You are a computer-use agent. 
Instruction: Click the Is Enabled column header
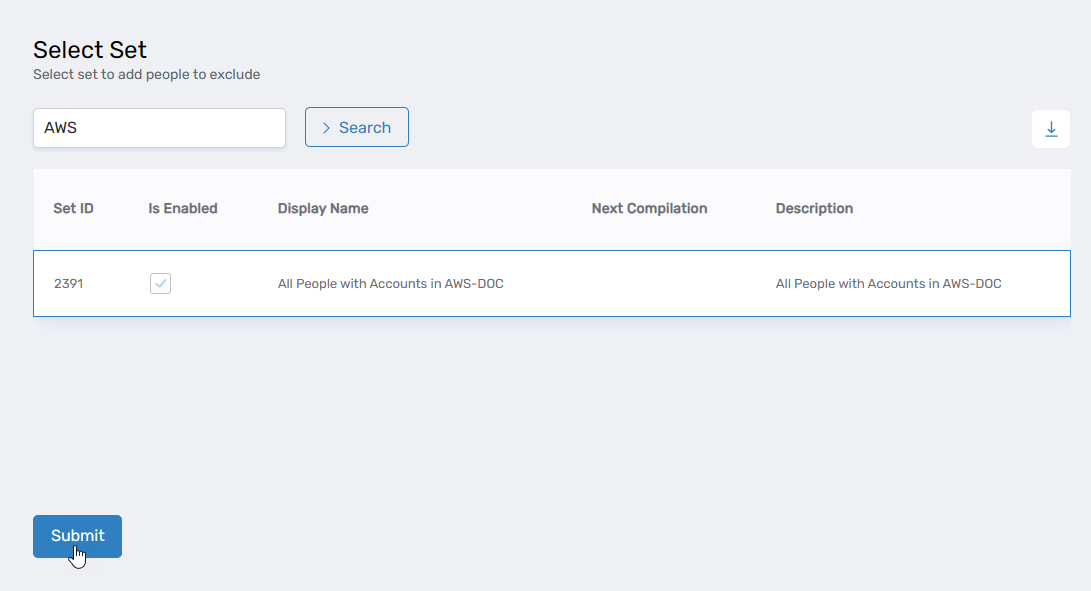point(183,209)
